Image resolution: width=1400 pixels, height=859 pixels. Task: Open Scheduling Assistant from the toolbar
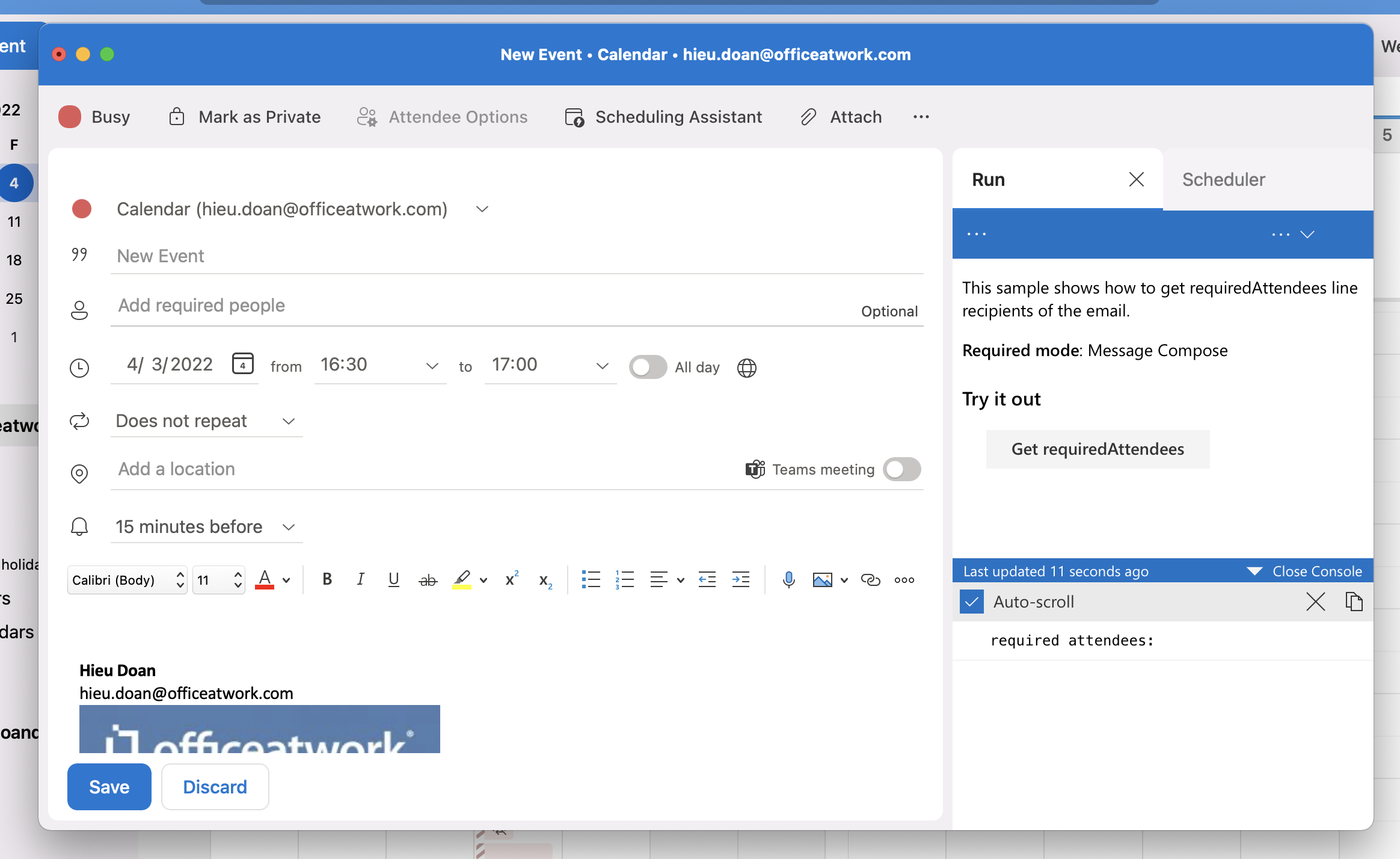[664, 117]
